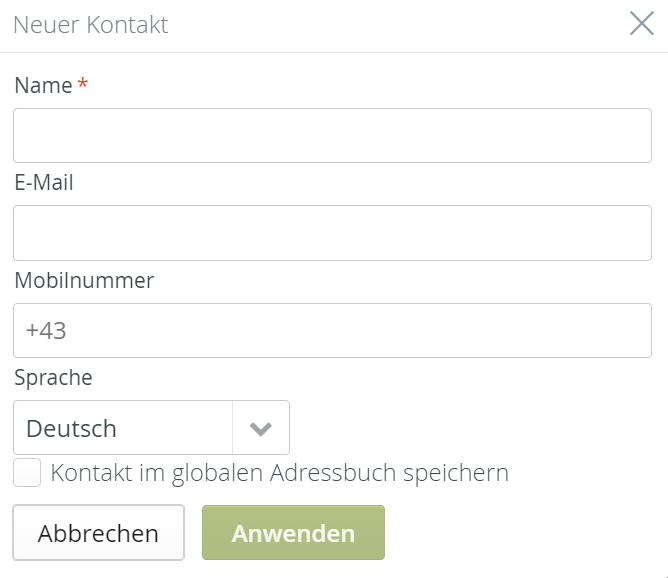Focus the E-Mail input field

[332, 233]
